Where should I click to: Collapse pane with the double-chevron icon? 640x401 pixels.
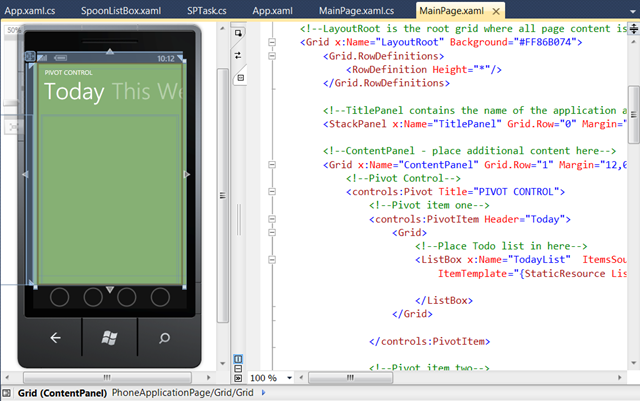click(238, 378)
